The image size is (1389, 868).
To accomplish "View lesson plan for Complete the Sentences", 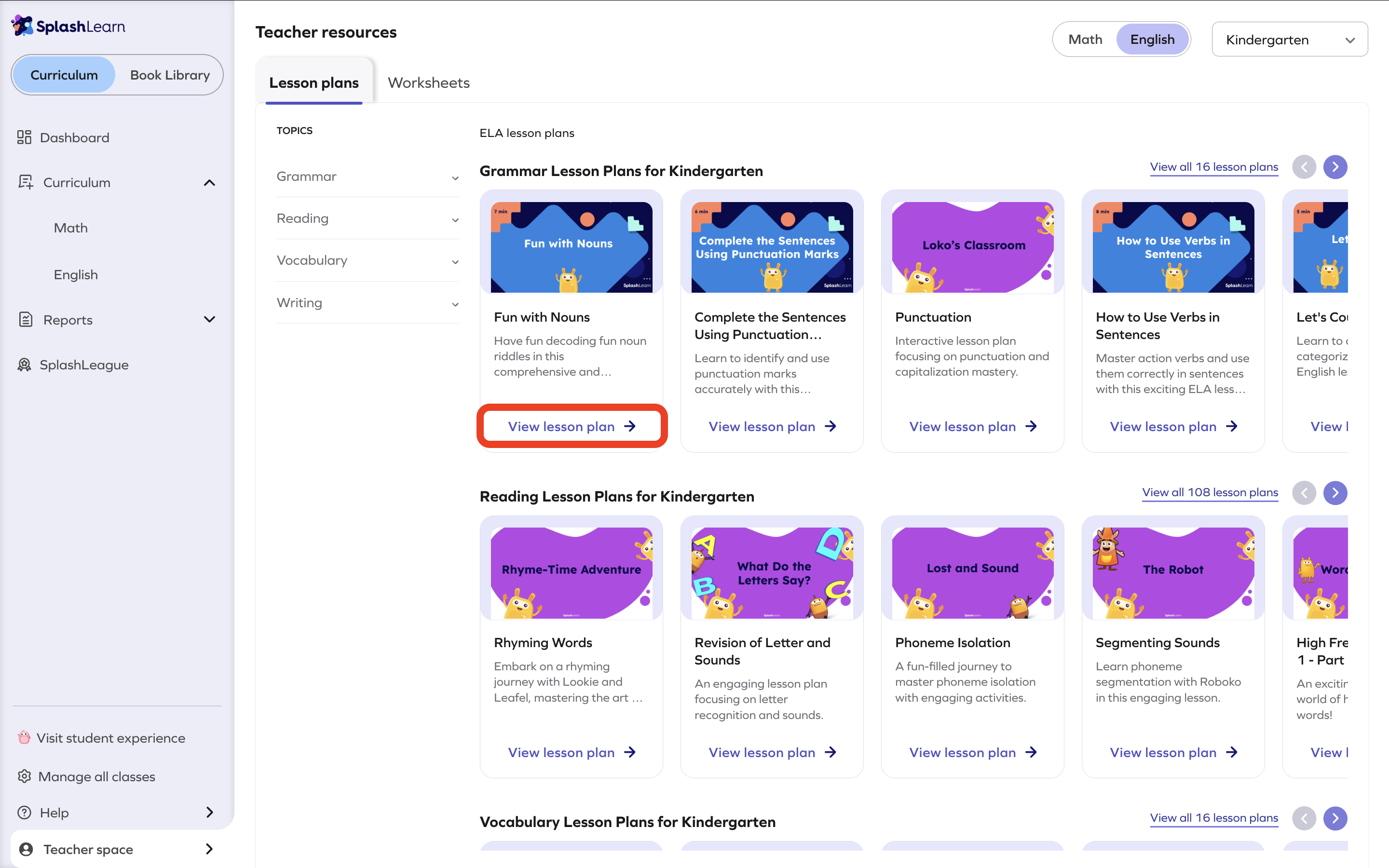I will (772, 426).
